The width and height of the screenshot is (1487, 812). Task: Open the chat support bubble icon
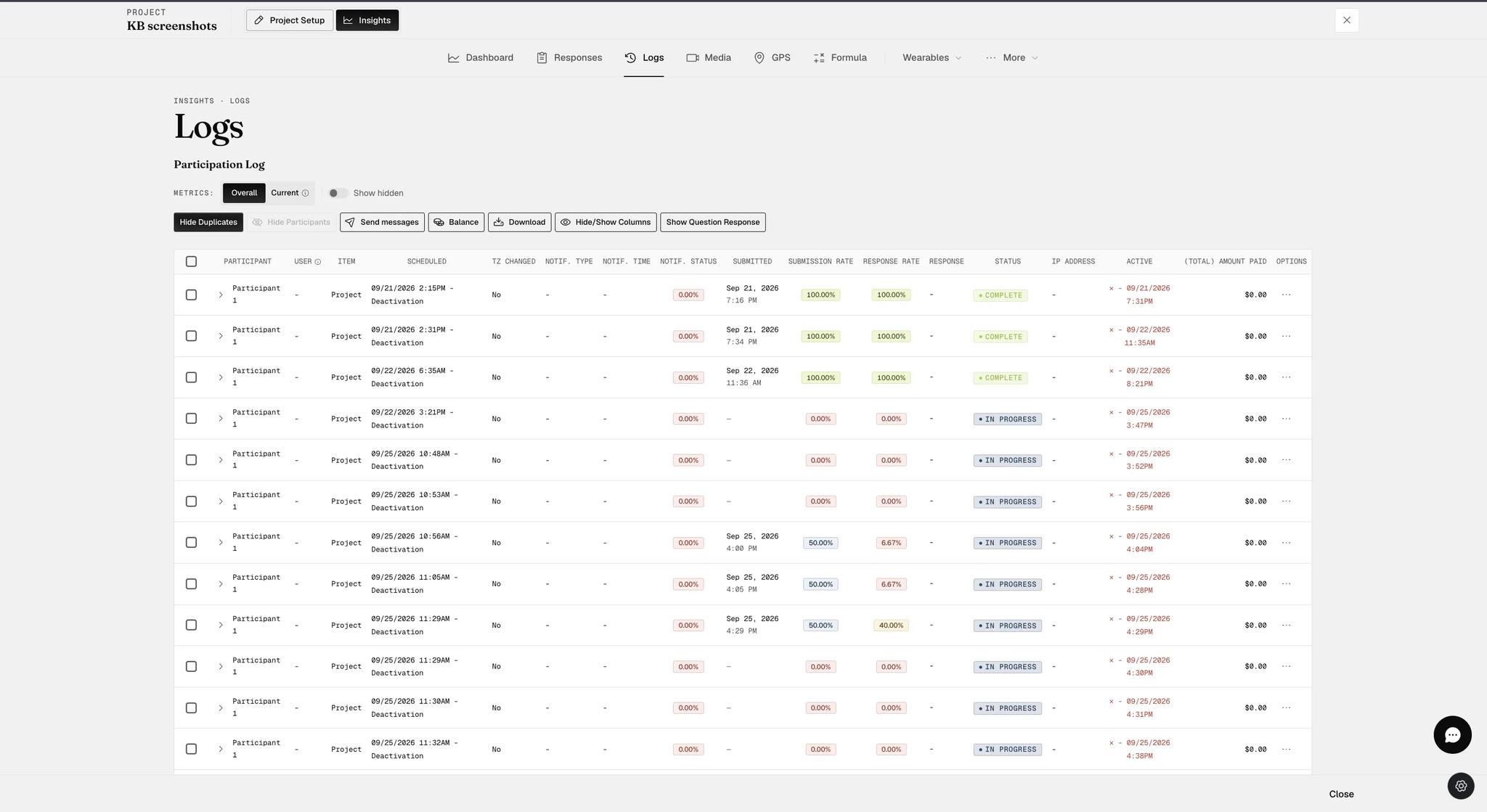point(1452,735)
